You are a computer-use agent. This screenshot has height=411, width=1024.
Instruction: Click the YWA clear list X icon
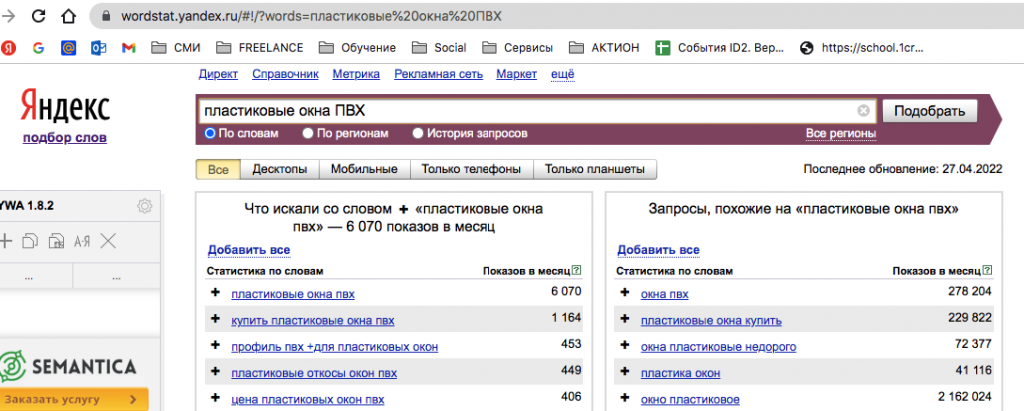pos(108,241)
